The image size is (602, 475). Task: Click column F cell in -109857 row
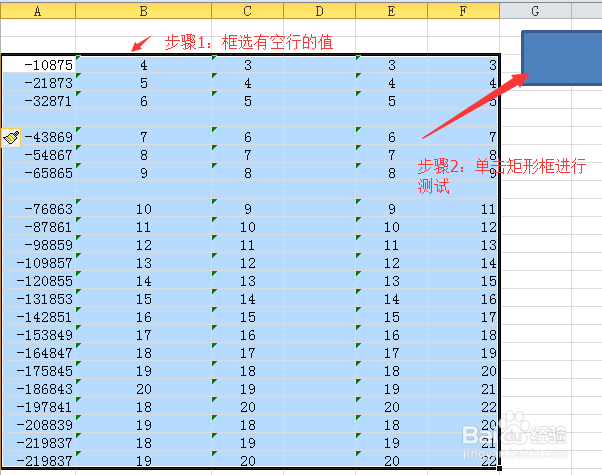tap(463, 263)
